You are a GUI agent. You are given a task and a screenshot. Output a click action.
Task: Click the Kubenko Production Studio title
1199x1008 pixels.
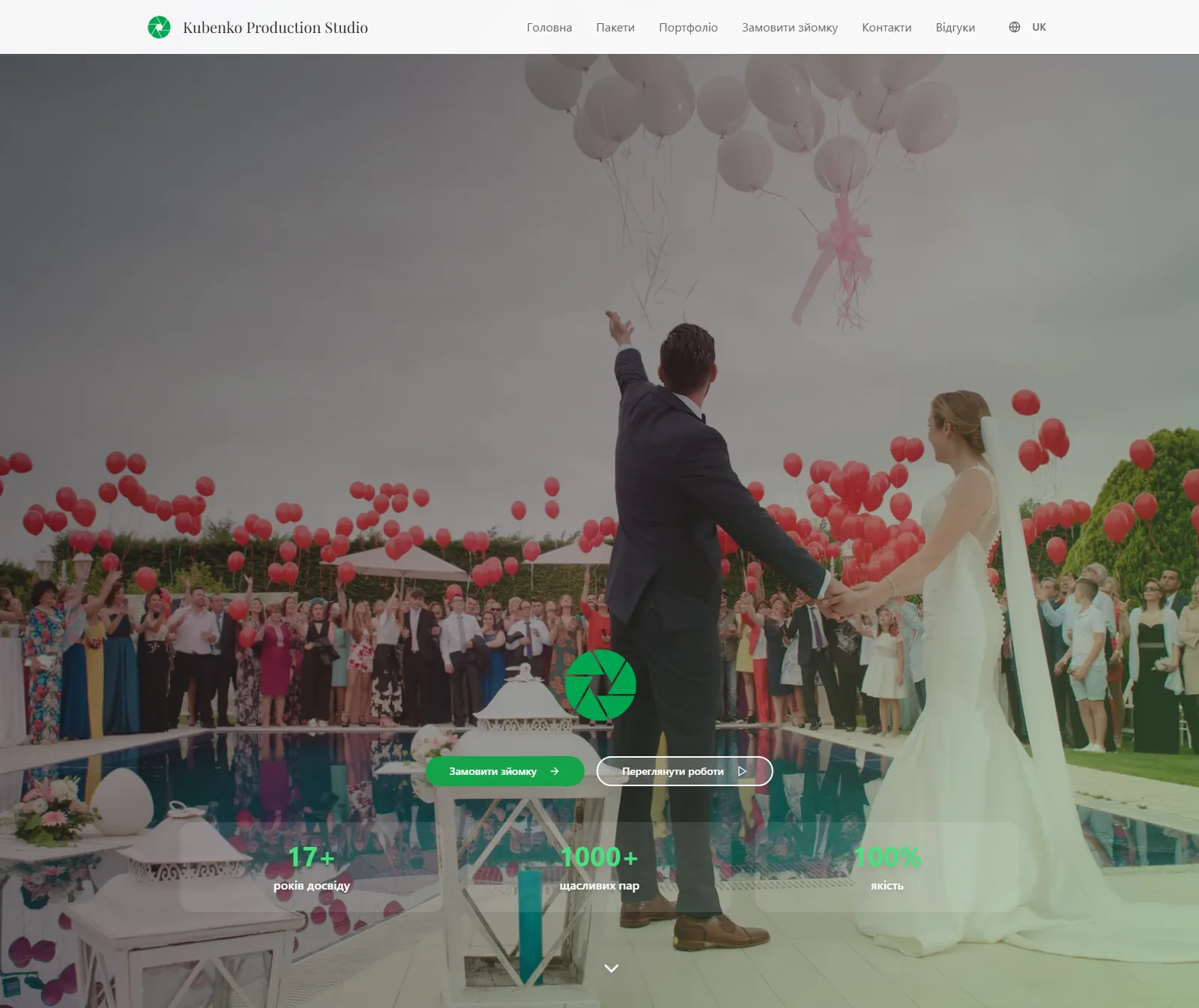click(275, 28)
